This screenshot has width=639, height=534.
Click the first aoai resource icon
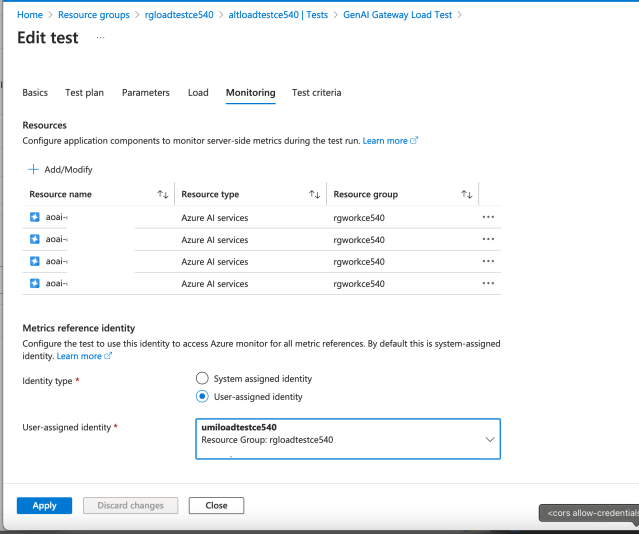point(35,217)
